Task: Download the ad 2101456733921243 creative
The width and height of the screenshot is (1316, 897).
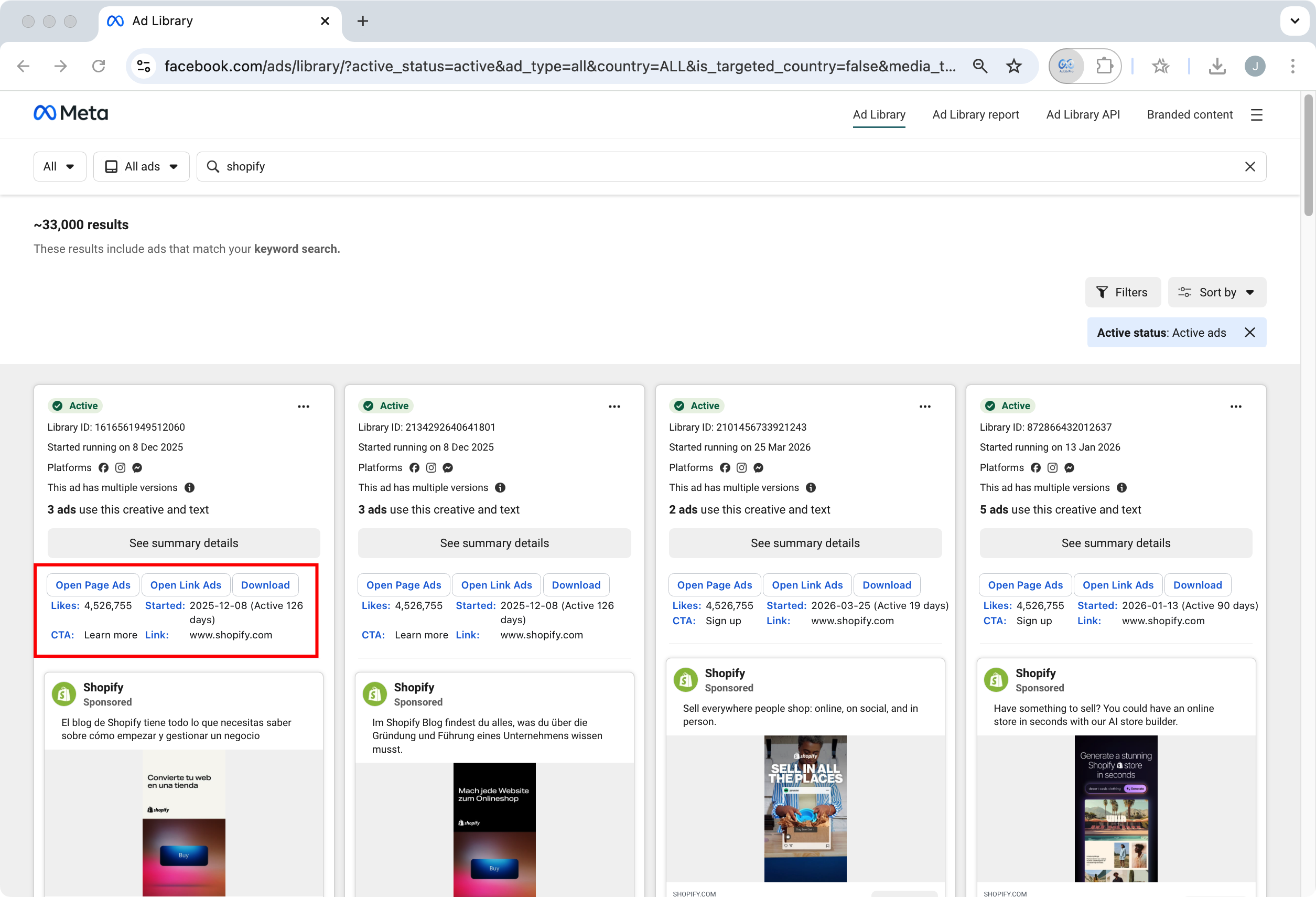Action: 887,585
